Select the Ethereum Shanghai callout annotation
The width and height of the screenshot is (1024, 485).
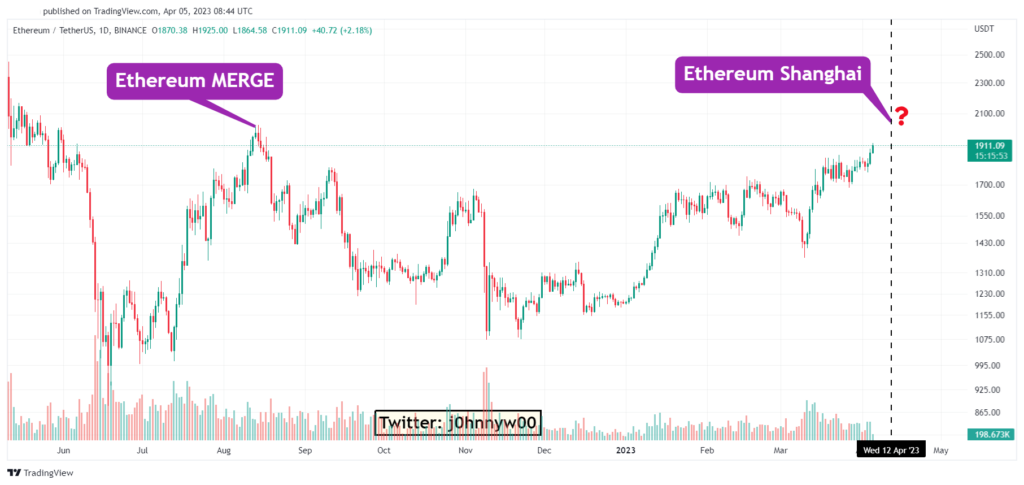pyautogui.click(x=773, y=73)
